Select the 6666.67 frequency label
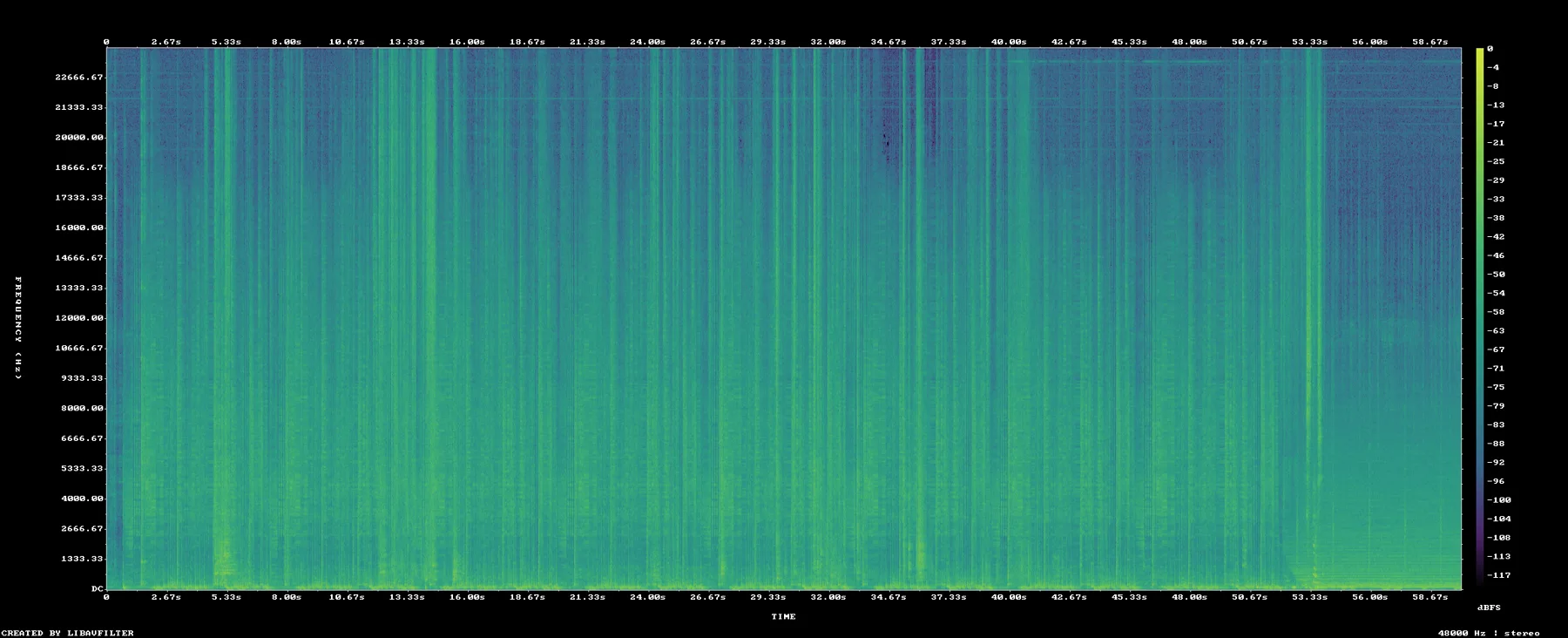 coord(82,438)
